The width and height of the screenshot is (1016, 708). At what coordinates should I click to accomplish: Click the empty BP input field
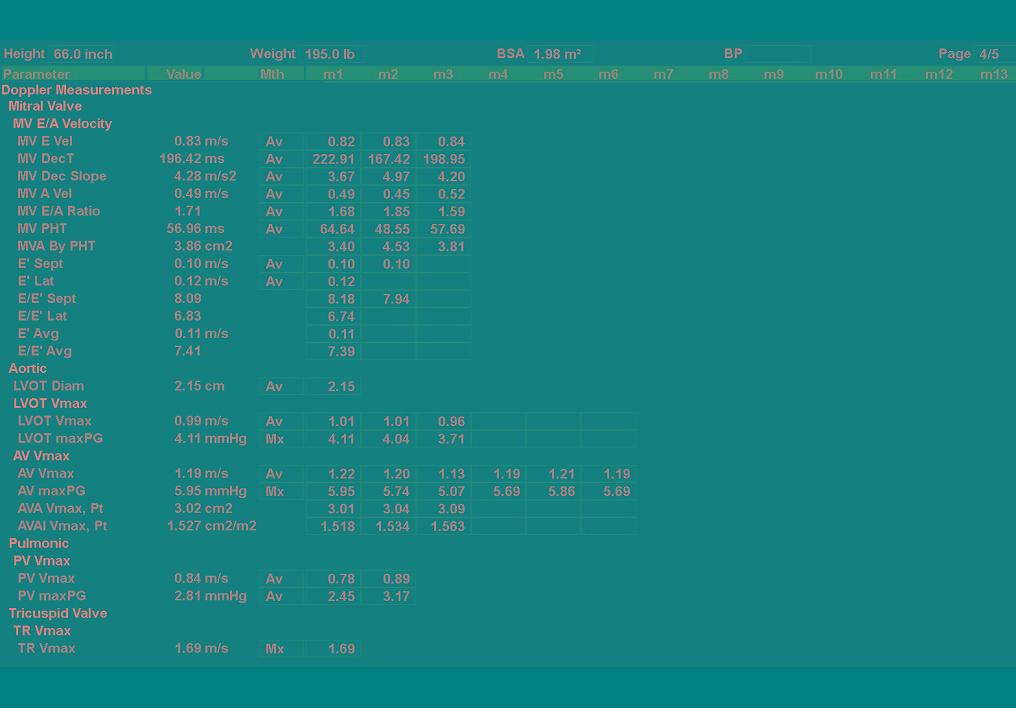(x=777, y=54)
